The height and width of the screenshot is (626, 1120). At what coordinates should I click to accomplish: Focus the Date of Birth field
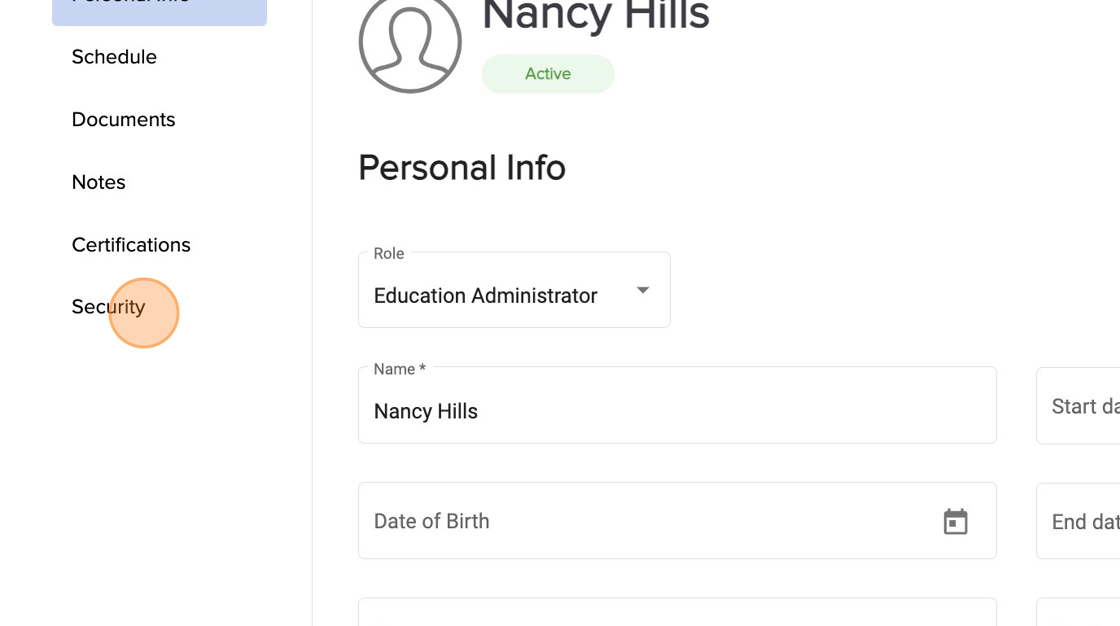point(640,521)
